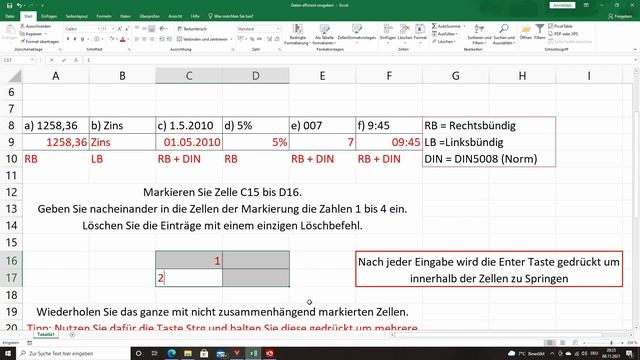The width and height of the screenshot is (640, 360).
Task: Save the workbook with the quick access icon
Action: [9, 5]
